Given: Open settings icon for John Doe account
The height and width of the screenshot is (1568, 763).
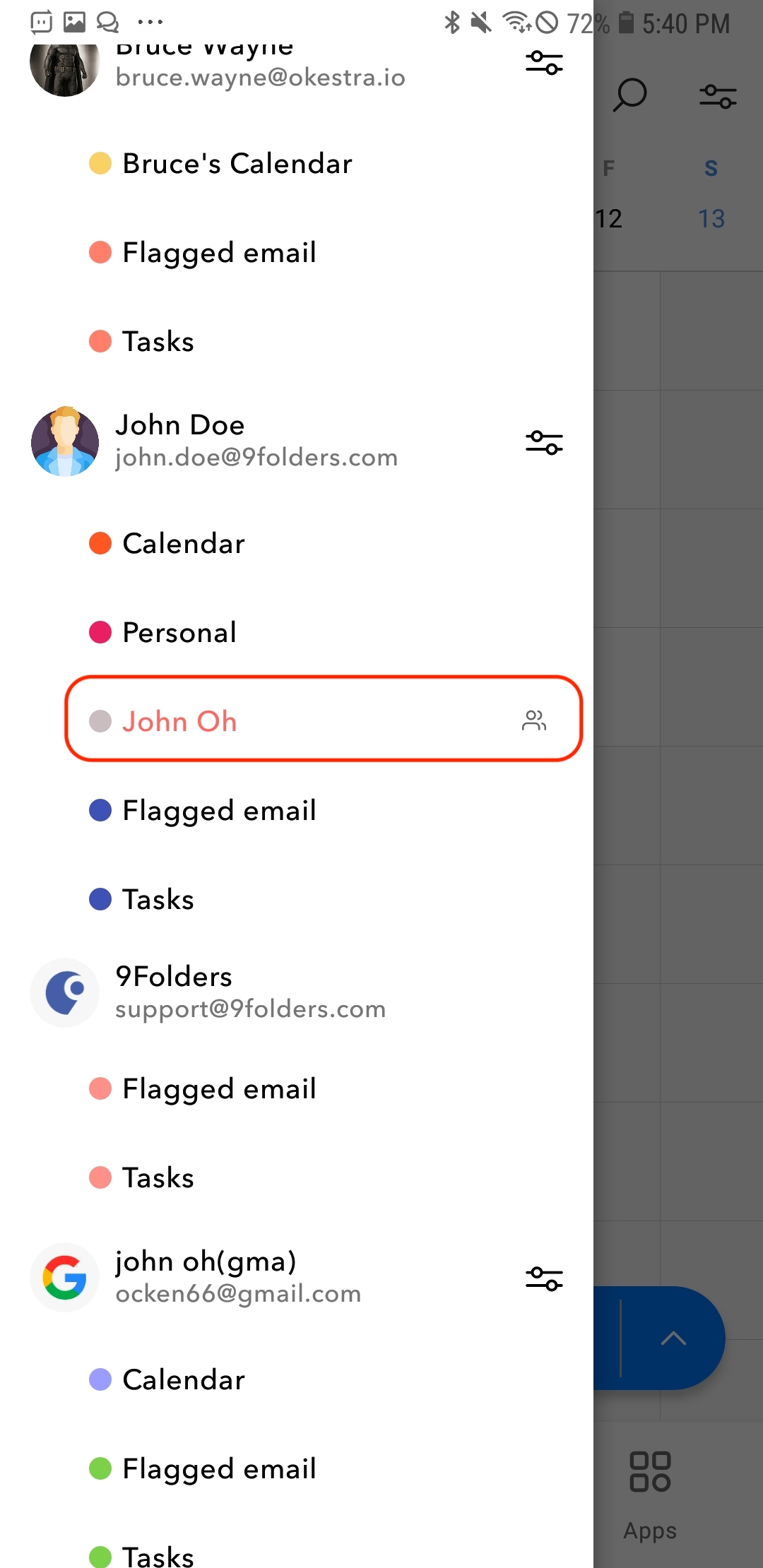Looking at the screenshot, I should click(x=544, y=443).
